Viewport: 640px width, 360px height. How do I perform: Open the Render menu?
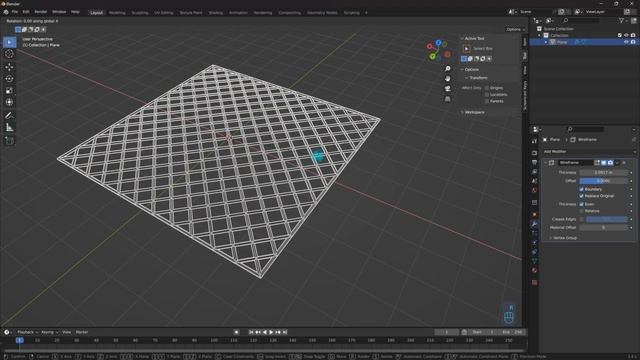click(x=40, y=12)
